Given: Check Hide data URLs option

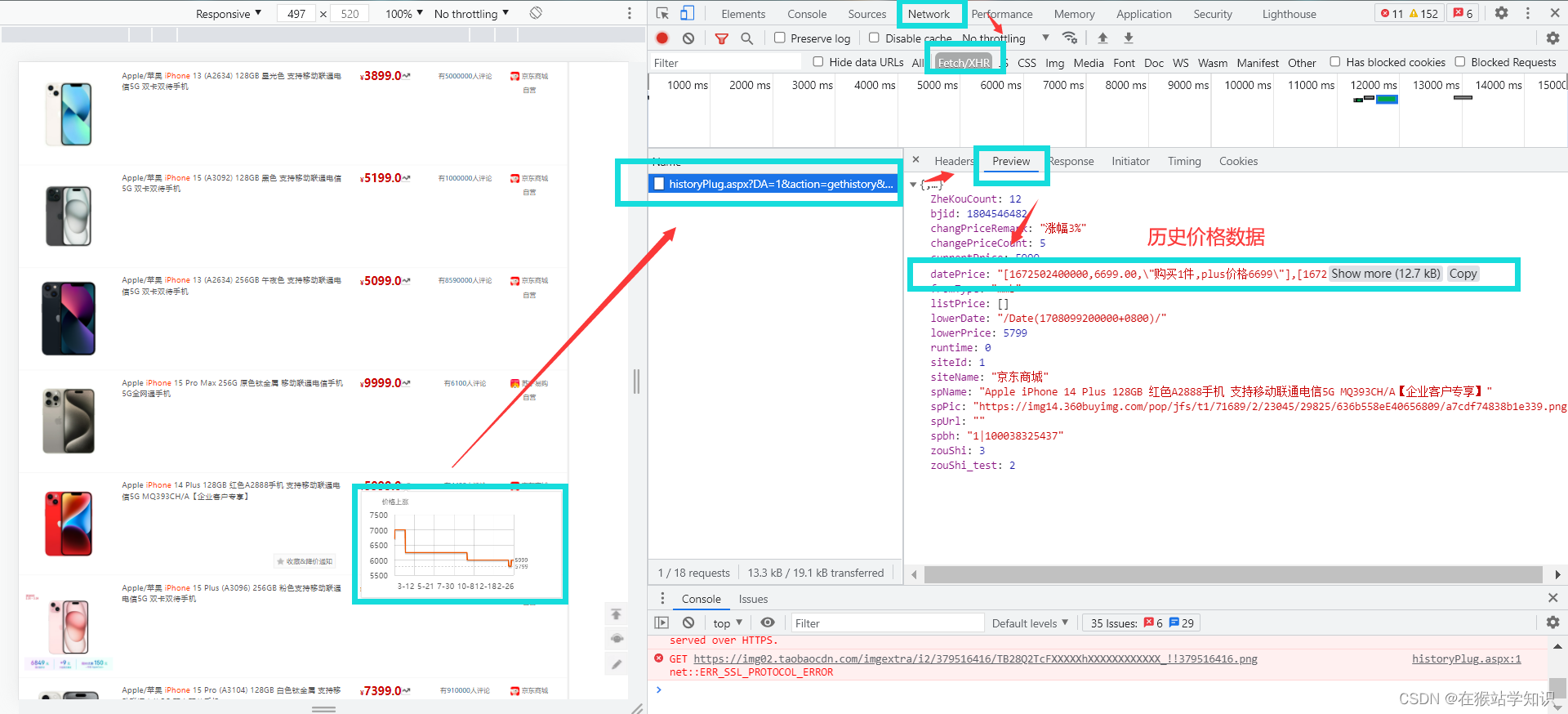Looking at the screenshot, I should click(x=817, y=62).
